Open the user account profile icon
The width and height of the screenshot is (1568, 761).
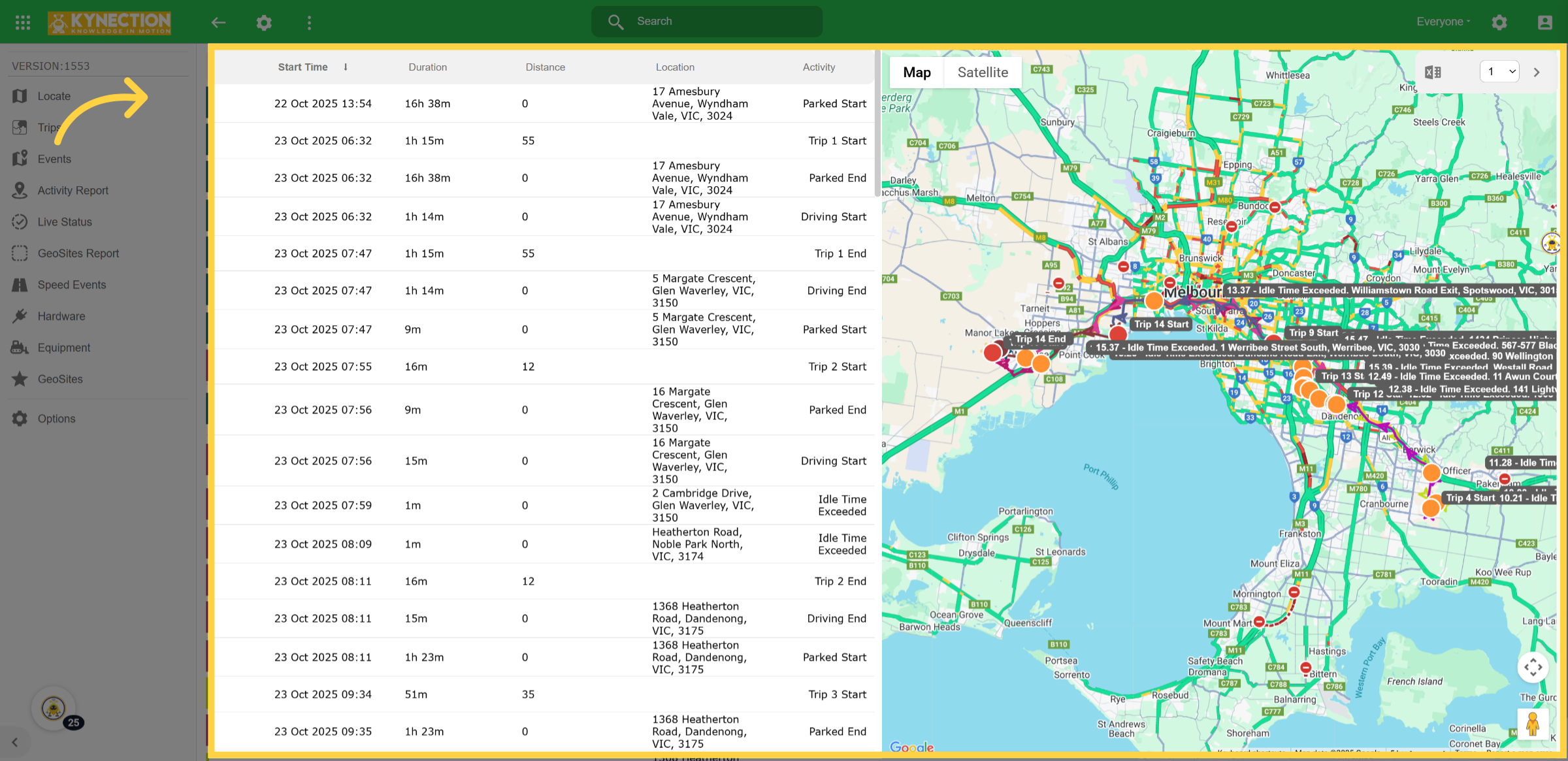coord(1545,22)
